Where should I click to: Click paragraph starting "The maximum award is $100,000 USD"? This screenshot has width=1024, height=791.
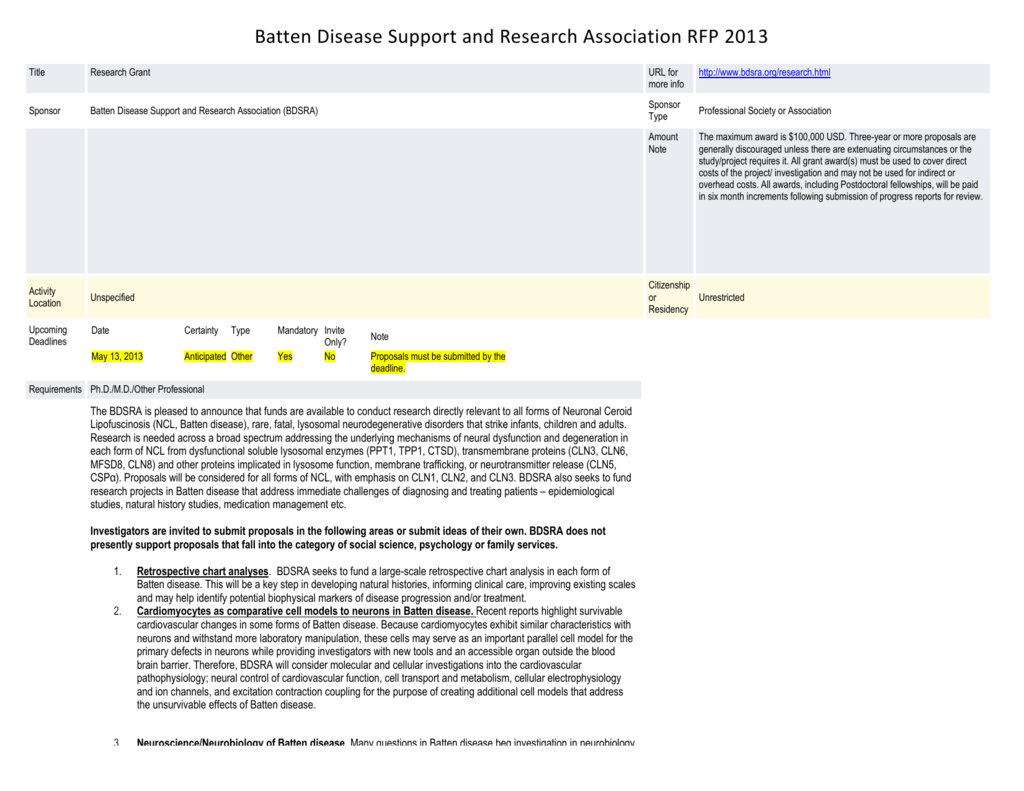click(x=840, y=167)
